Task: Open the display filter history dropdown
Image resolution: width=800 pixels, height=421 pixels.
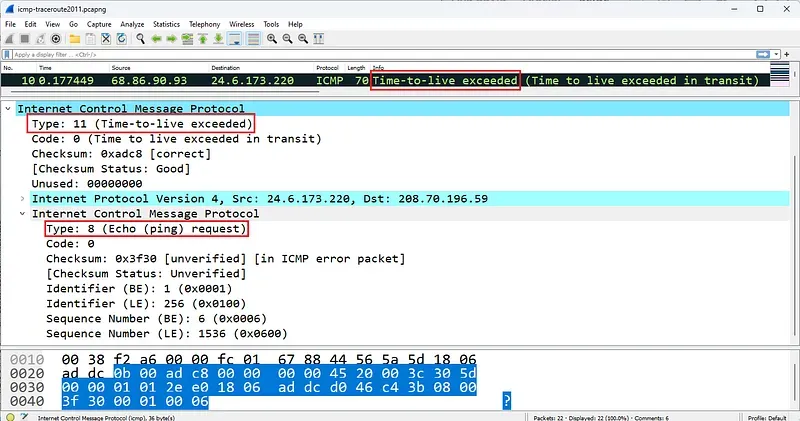Action: [x=777, y=54]
